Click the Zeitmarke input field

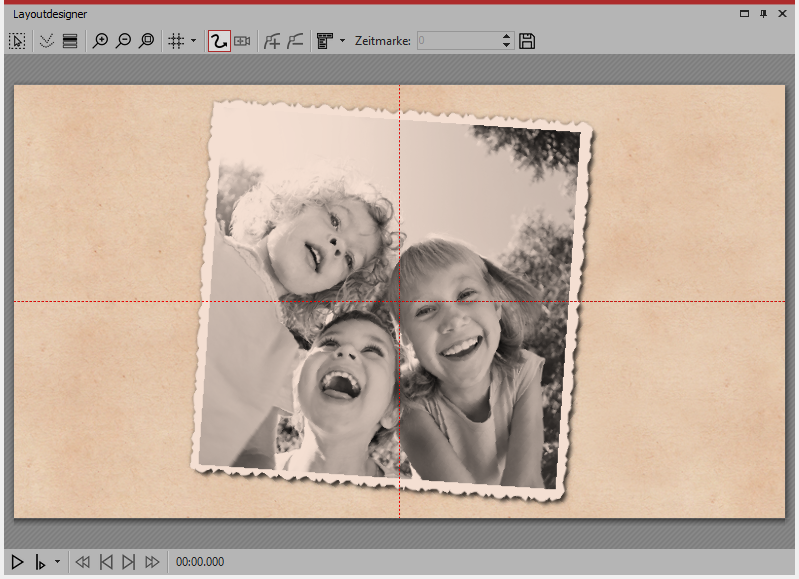456,41
